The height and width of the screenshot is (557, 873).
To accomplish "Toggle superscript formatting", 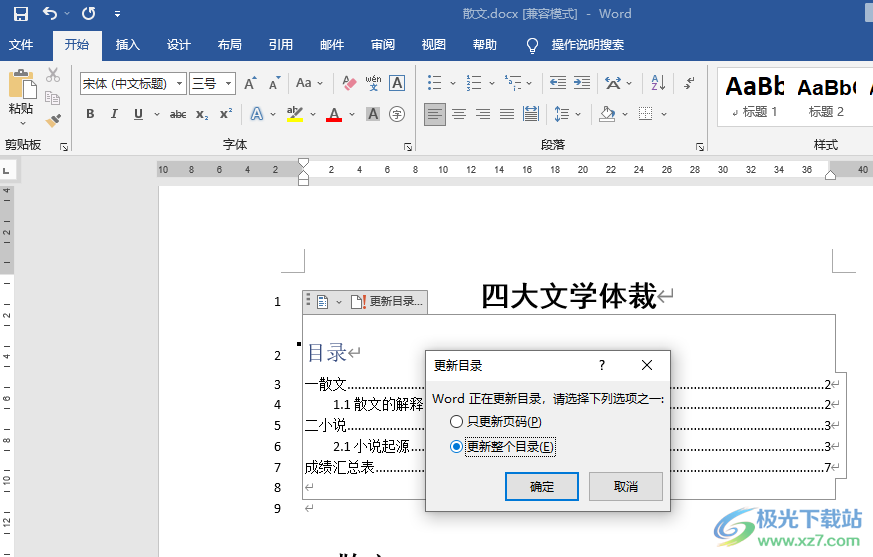I will [x=225, y=114].
